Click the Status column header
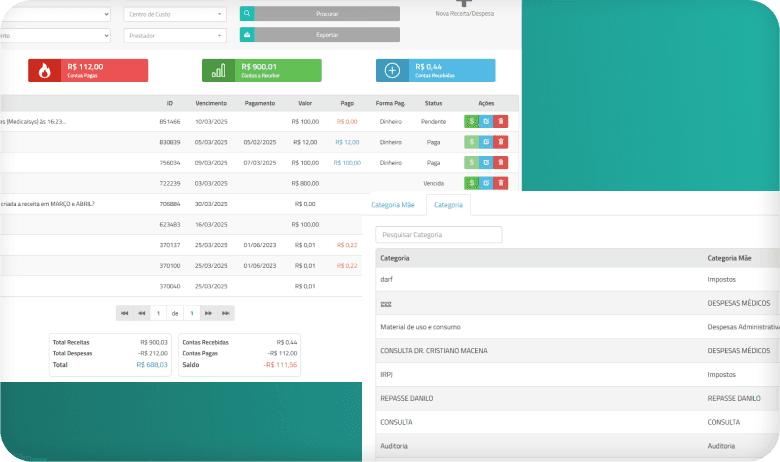The height and width of the screenshot is (462, 780). point(433,103)
